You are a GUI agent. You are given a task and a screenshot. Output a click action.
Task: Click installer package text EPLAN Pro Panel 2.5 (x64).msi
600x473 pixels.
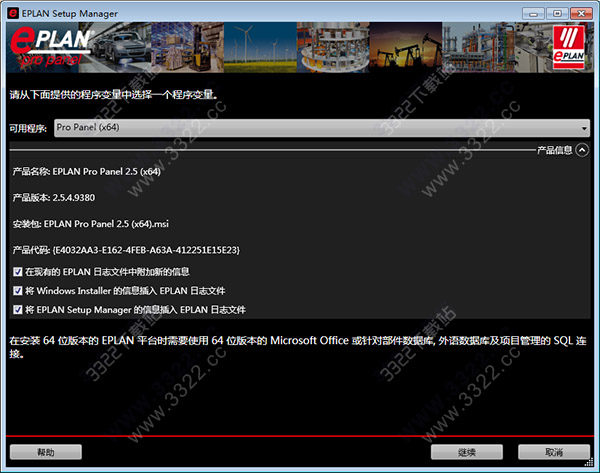pyautogui.click(x=106, y=224)
